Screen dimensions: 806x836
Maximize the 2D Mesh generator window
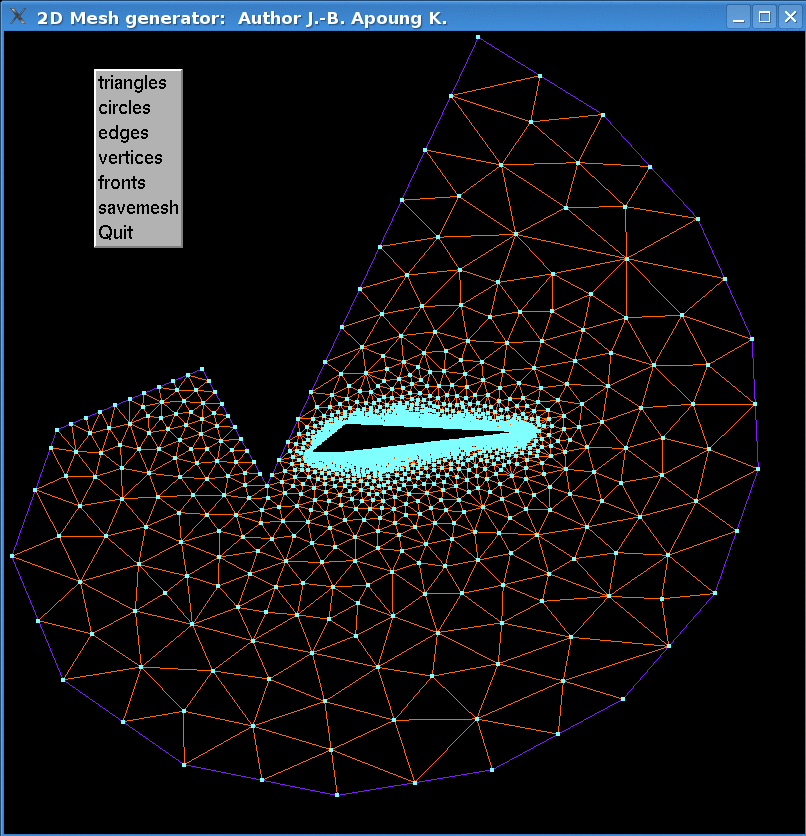point(764,17)
